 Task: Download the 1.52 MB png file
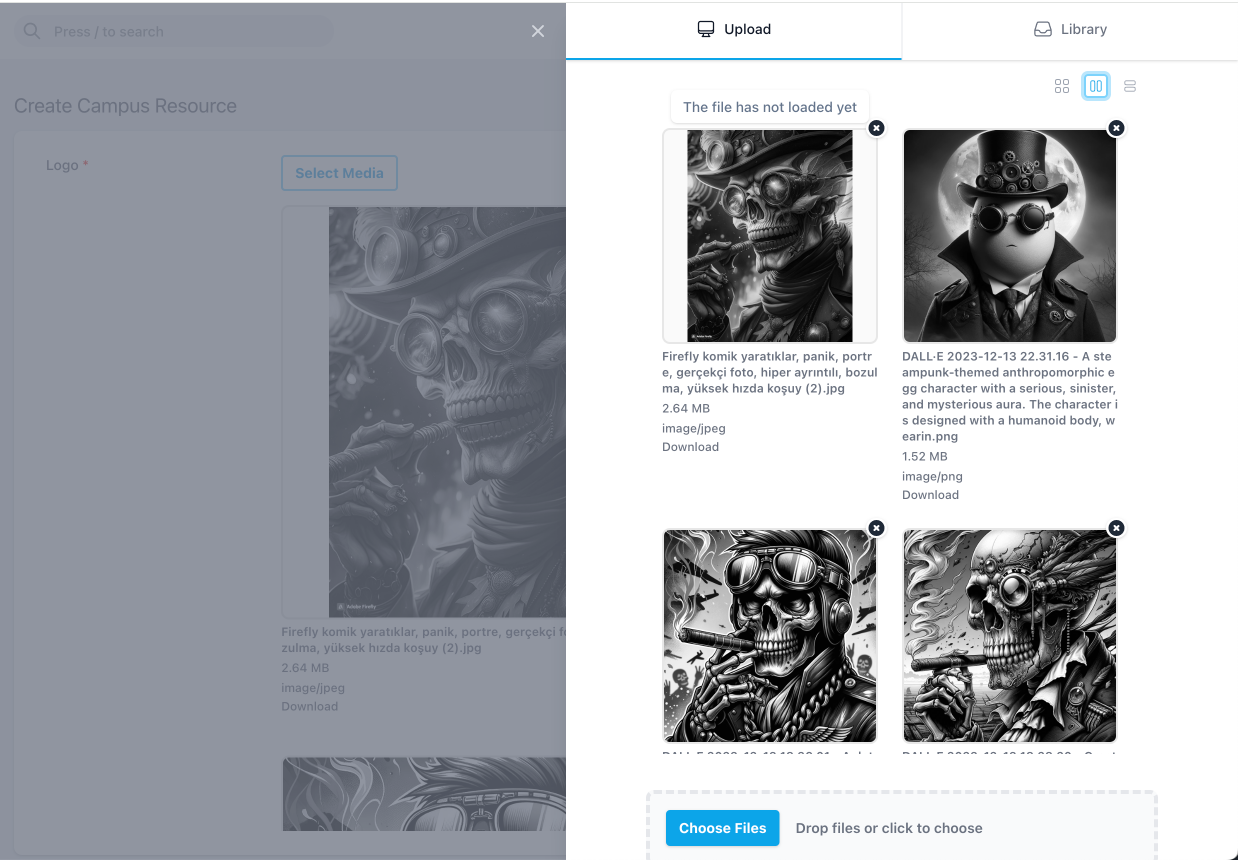pyautogui.click(x=930, y=495)
